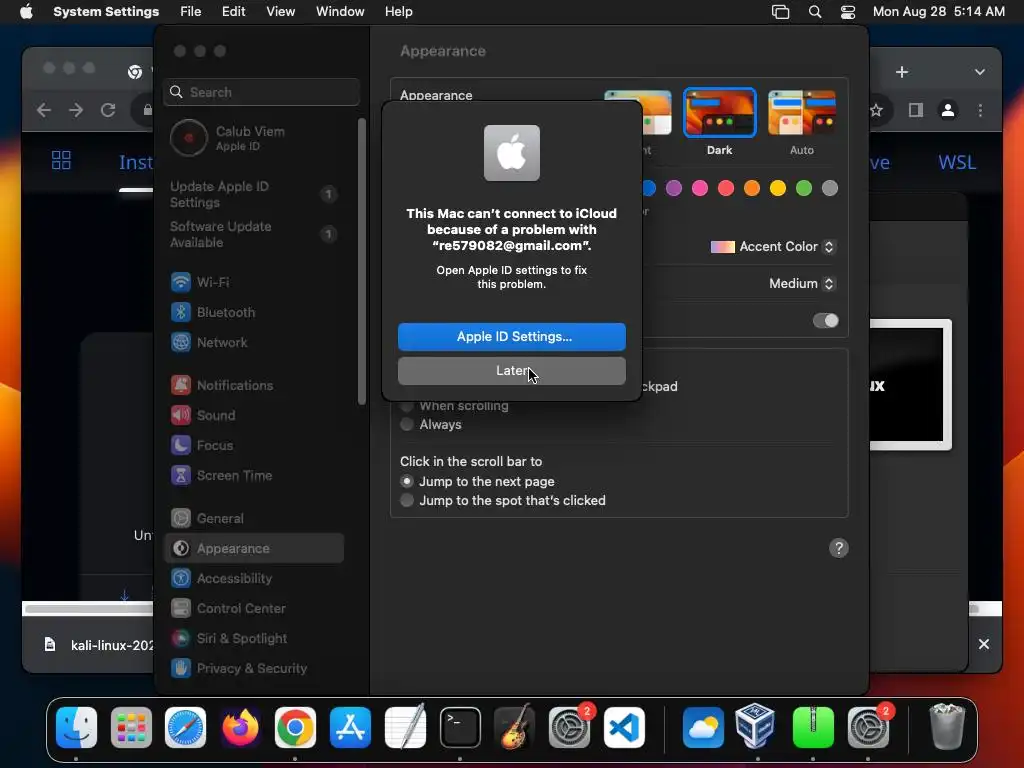The width and height of the screenshot is (1024, 768).
Task: Open the Medium sidebar icon size dropdown
Action: (801, 283)
